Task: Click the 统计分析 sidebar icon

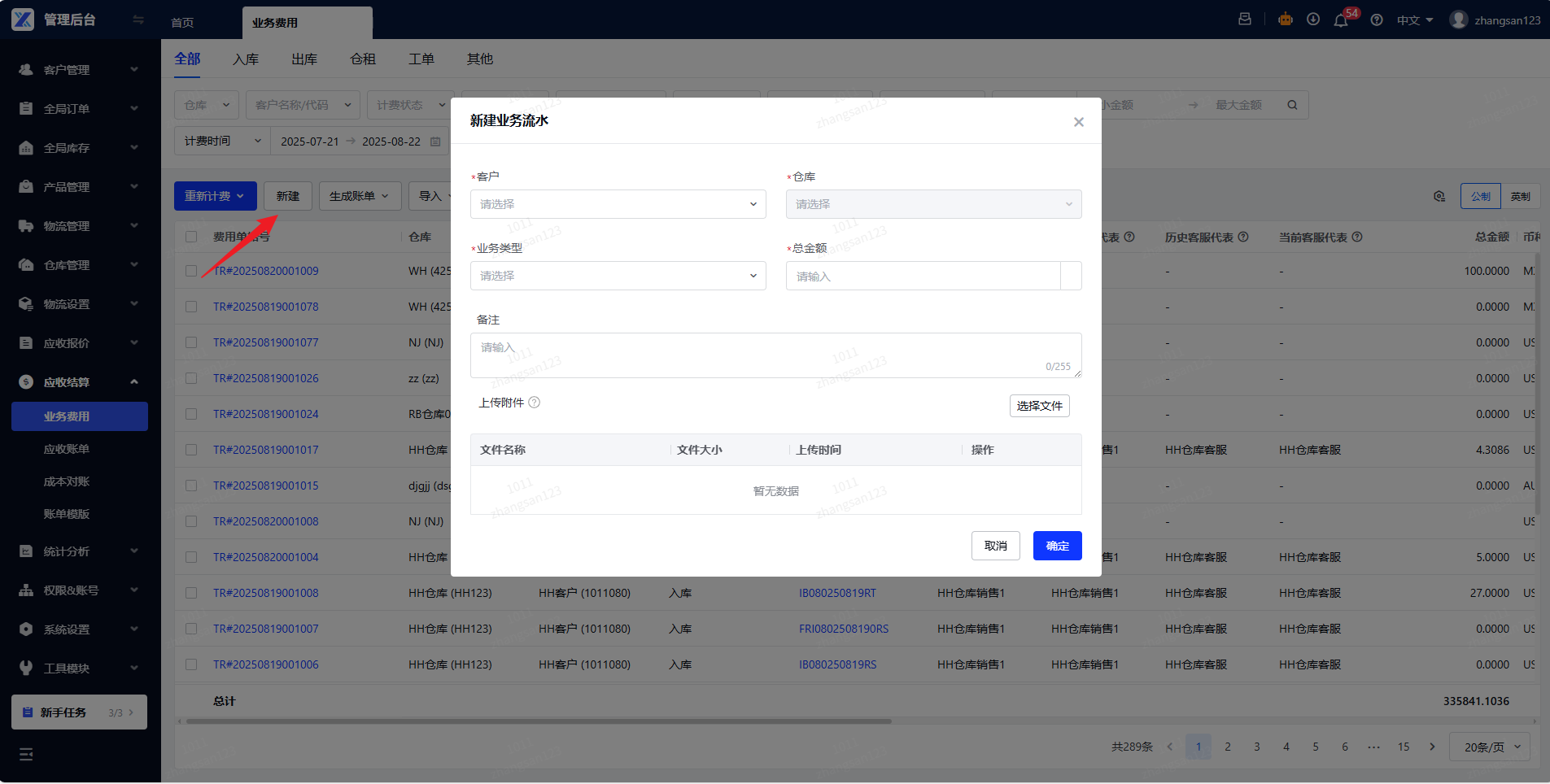Action: point(26,551)
